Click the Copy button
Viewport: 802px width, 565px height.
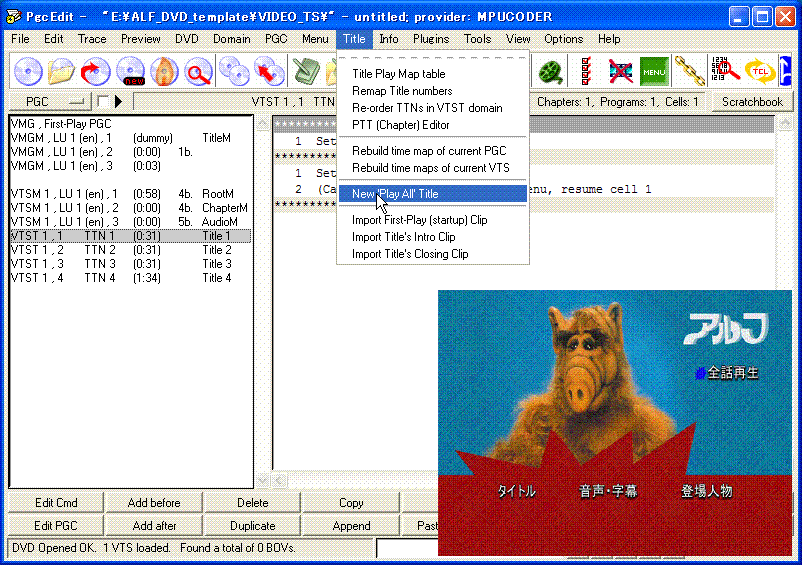pos(351,503)
